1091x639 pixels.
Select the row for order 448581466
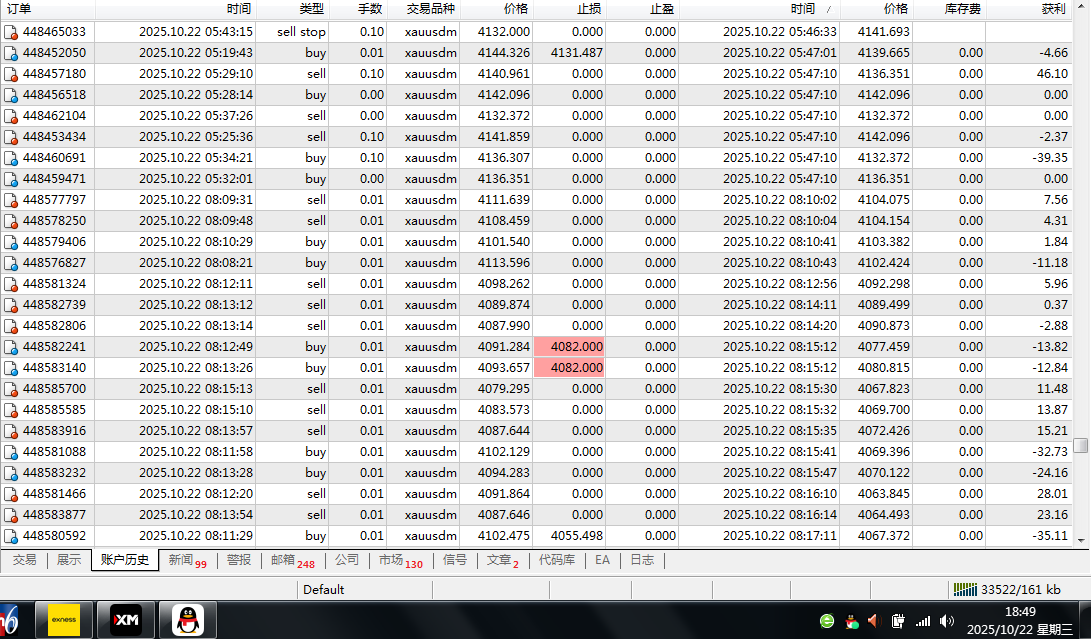[54, 494]
